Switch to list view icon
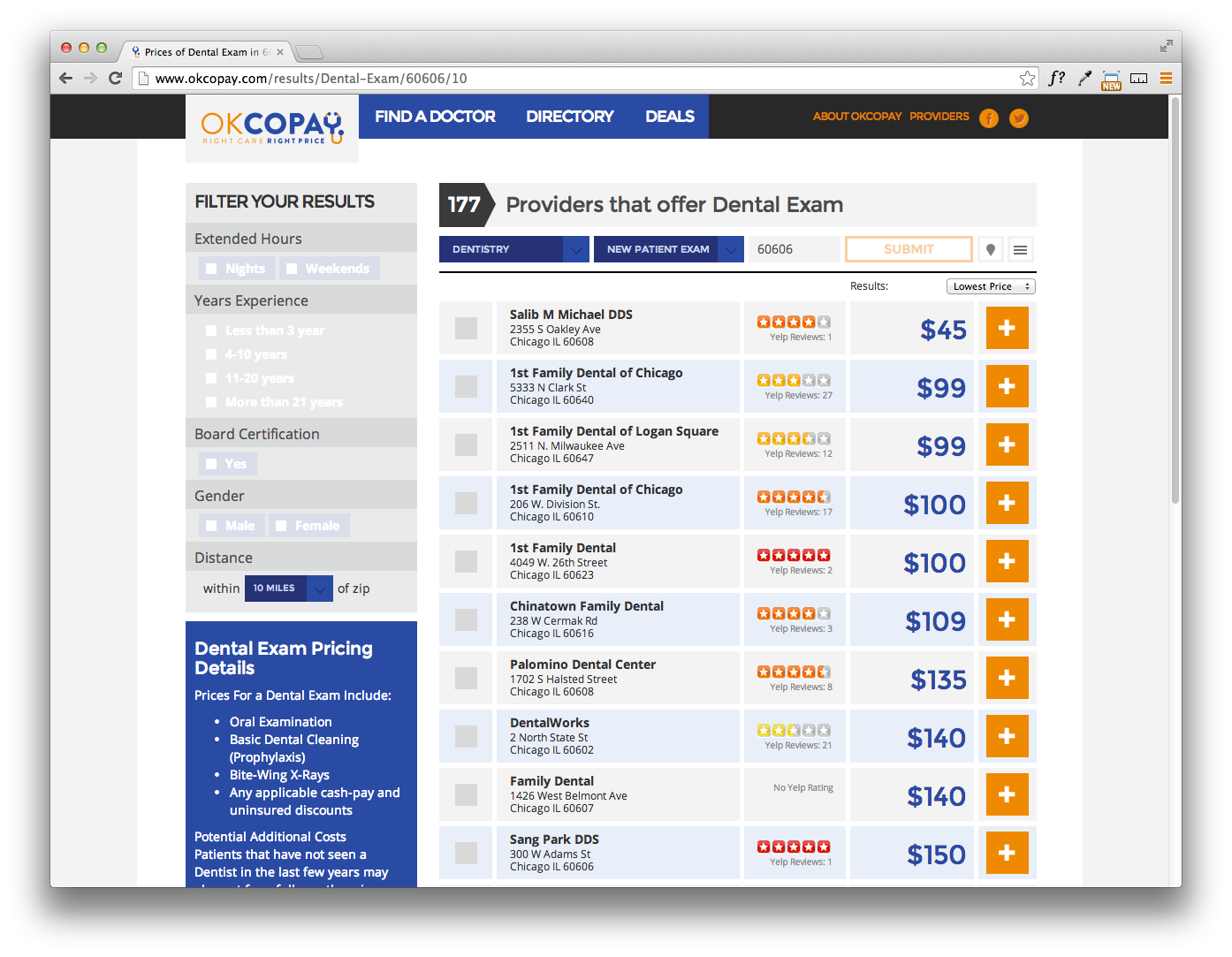Image resolution: width=1232 pixels, height=957 pixels. 1020,249
